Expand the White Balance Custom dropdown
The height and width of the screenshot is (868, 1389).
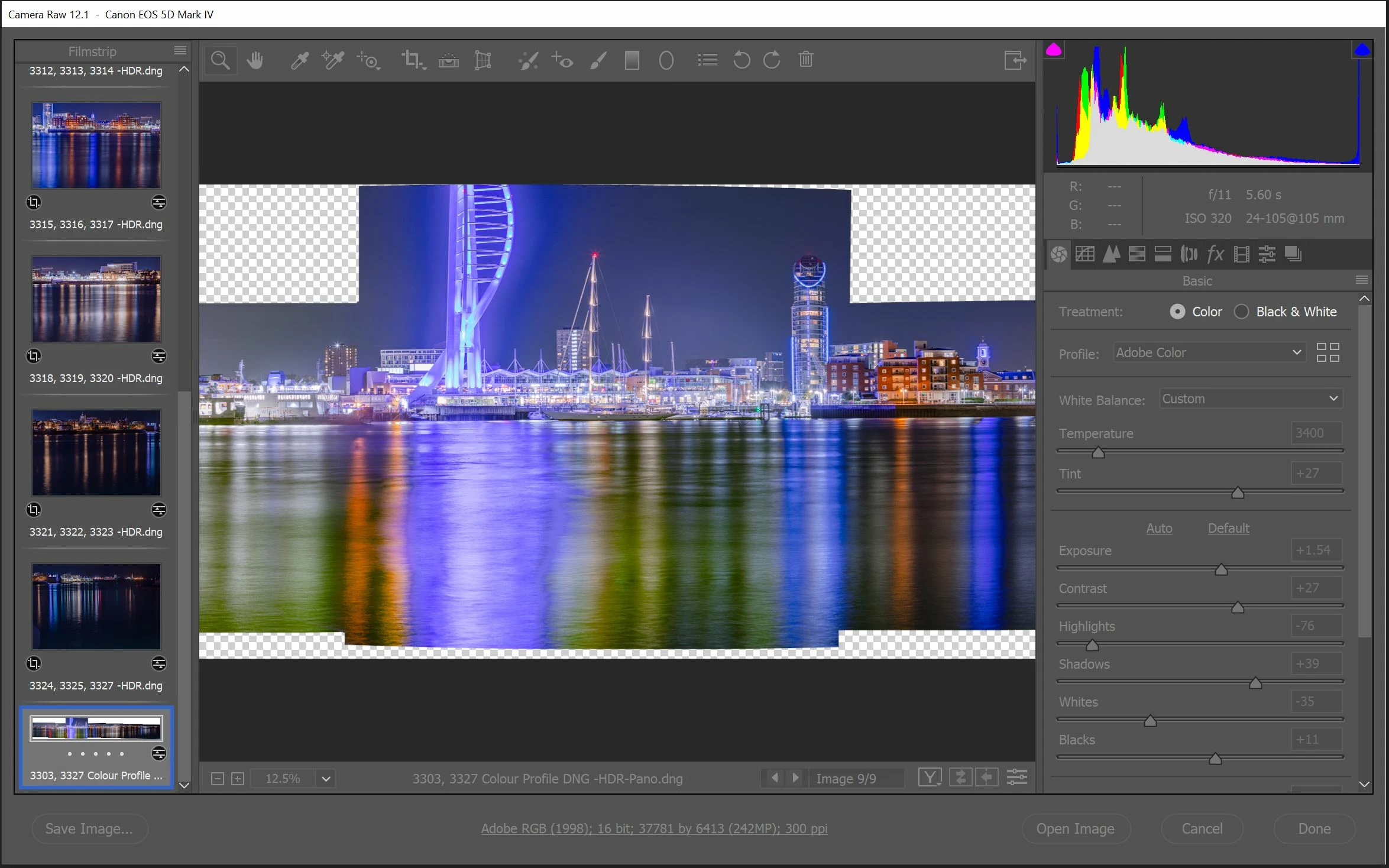(x=1250, y=399)
